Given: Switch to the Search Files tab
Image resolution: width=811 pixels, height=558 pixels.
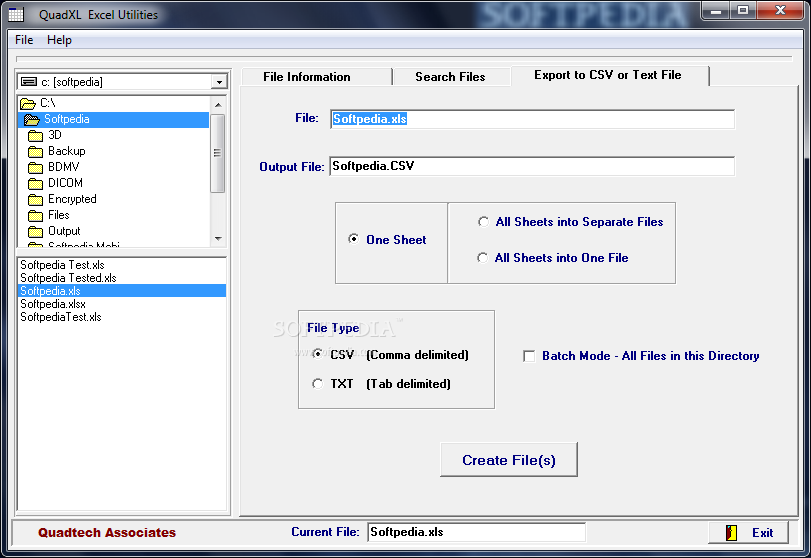Looking at the screenshot, I should tap(450, 77).
